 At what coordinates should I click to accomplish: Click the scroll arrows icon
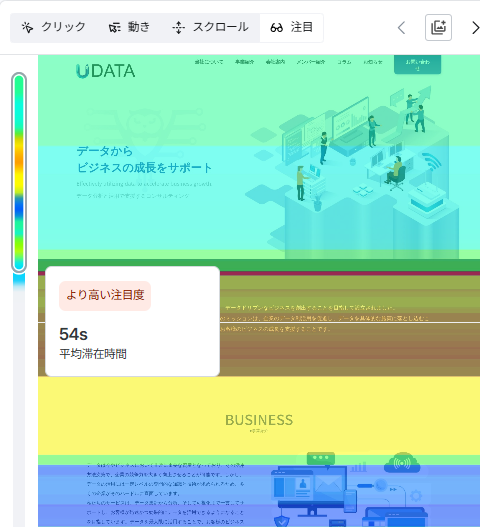[x=178, y=28]
